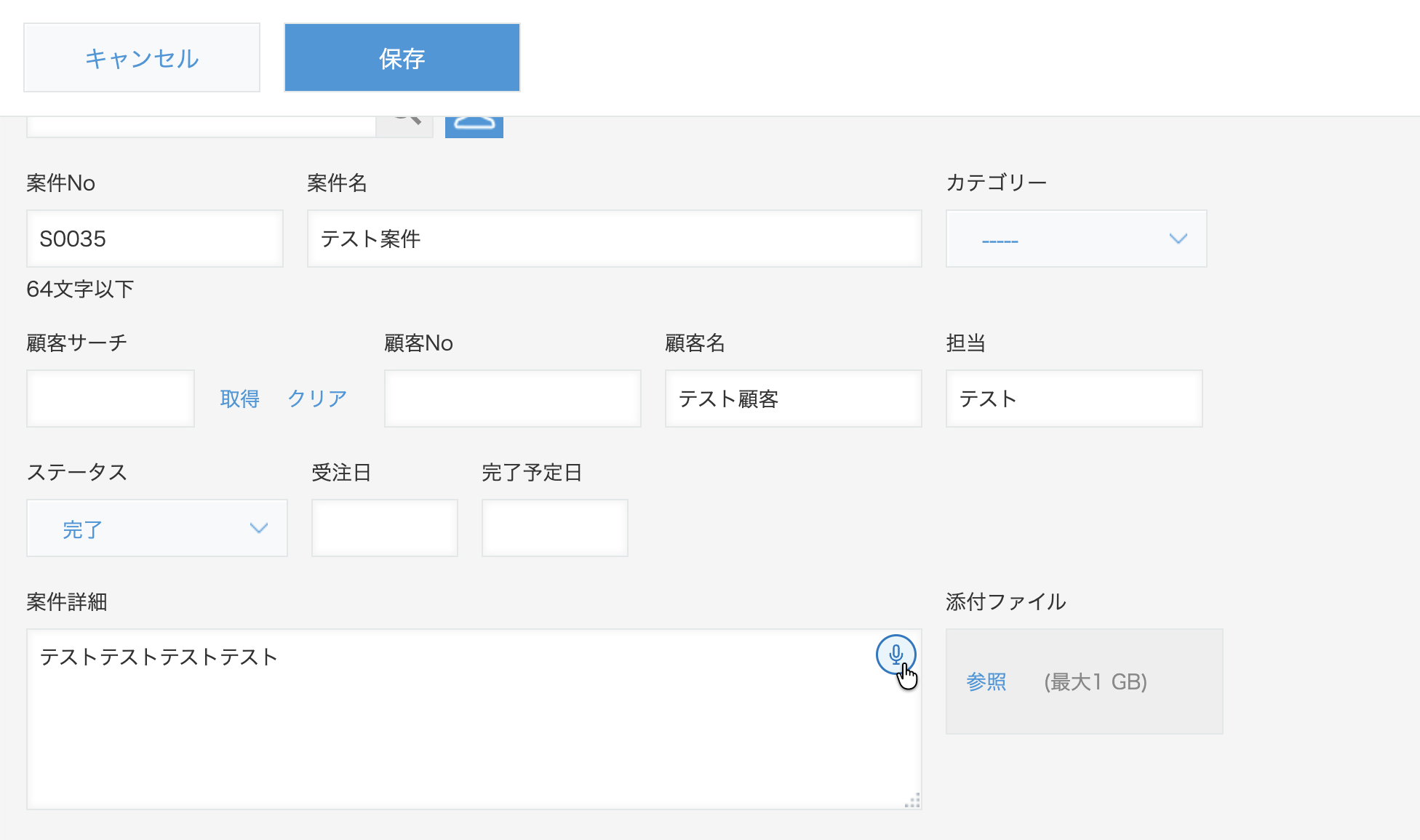Click 参照 to attach a file
Image resolution: width=1420 pixels, height=840 pixels.
pyautogui.click(x=986, y=682)
